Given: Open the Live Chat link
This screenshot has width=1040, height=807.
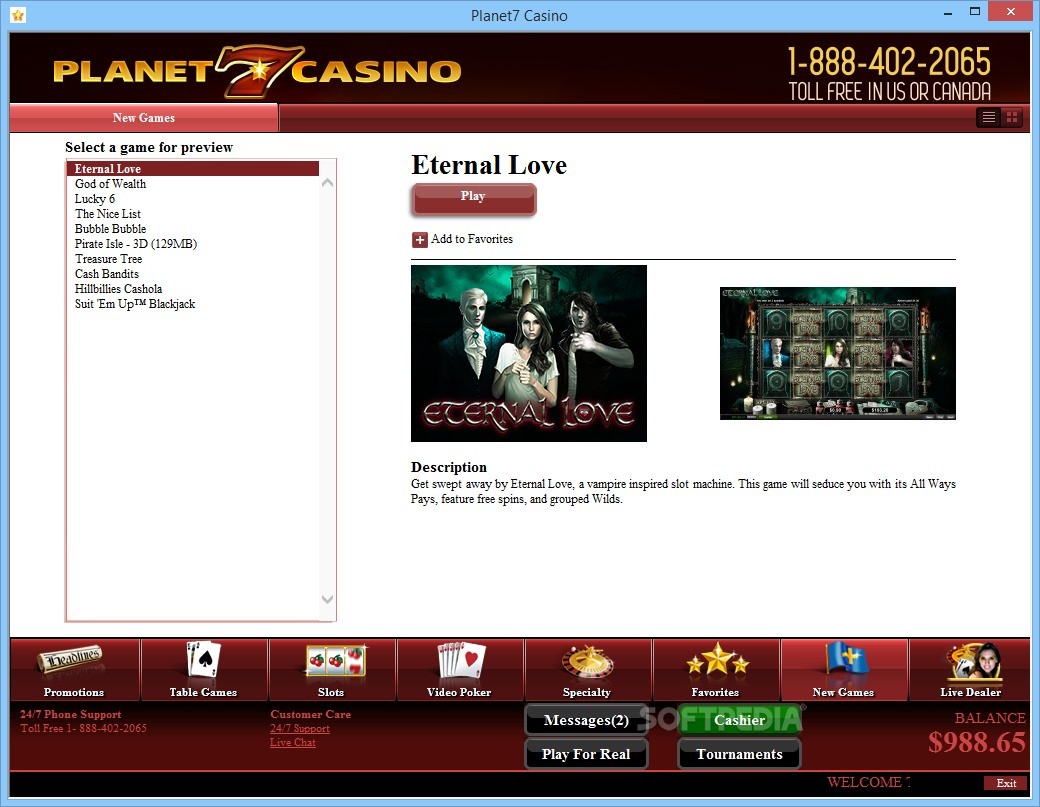Looking at the screenshot, I should 292,743.
